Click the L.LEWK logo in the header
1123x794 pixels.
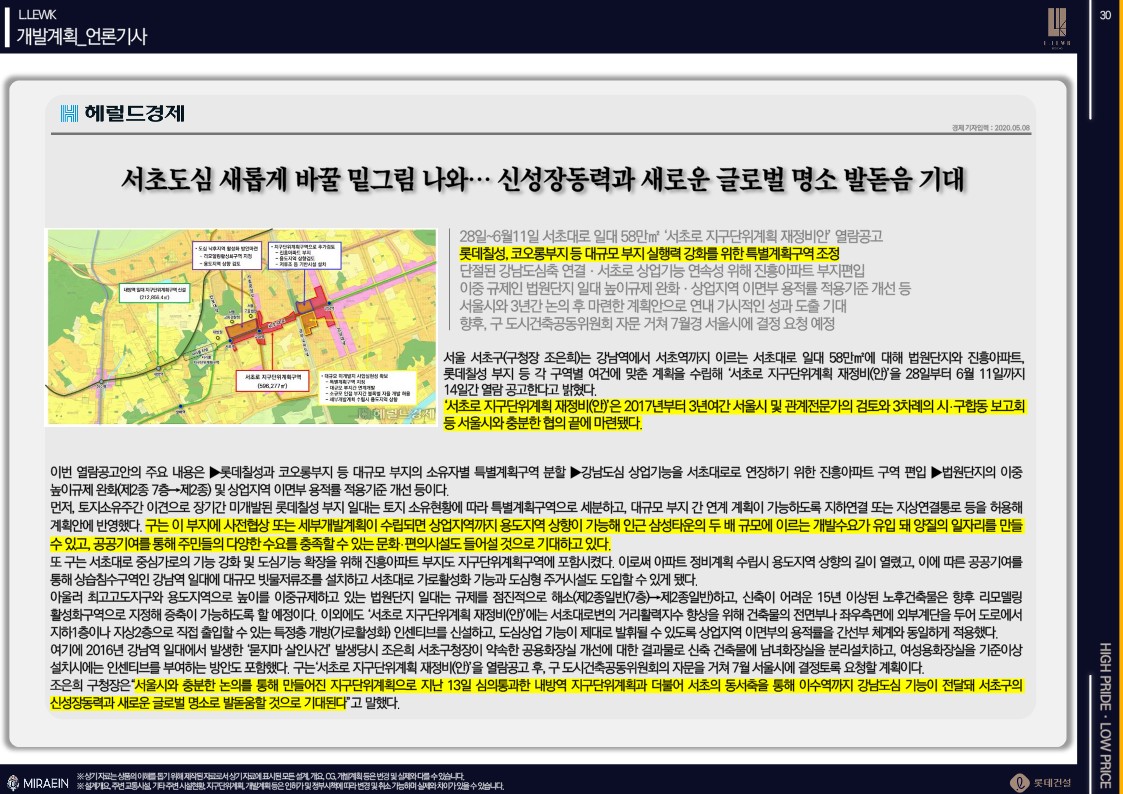pos(1059,27)
